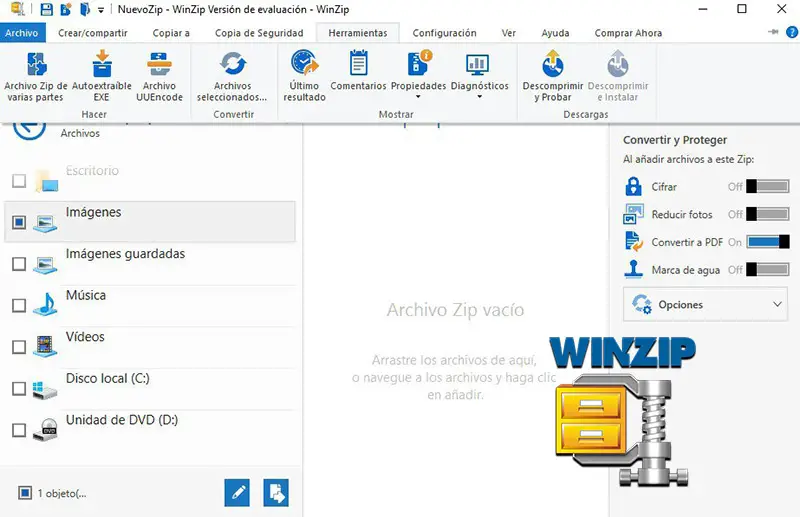Open Comentarios tool
Image resolution: width=800 pixels, height=517 pixels.
pyautogui.click(x=358, y=71)
